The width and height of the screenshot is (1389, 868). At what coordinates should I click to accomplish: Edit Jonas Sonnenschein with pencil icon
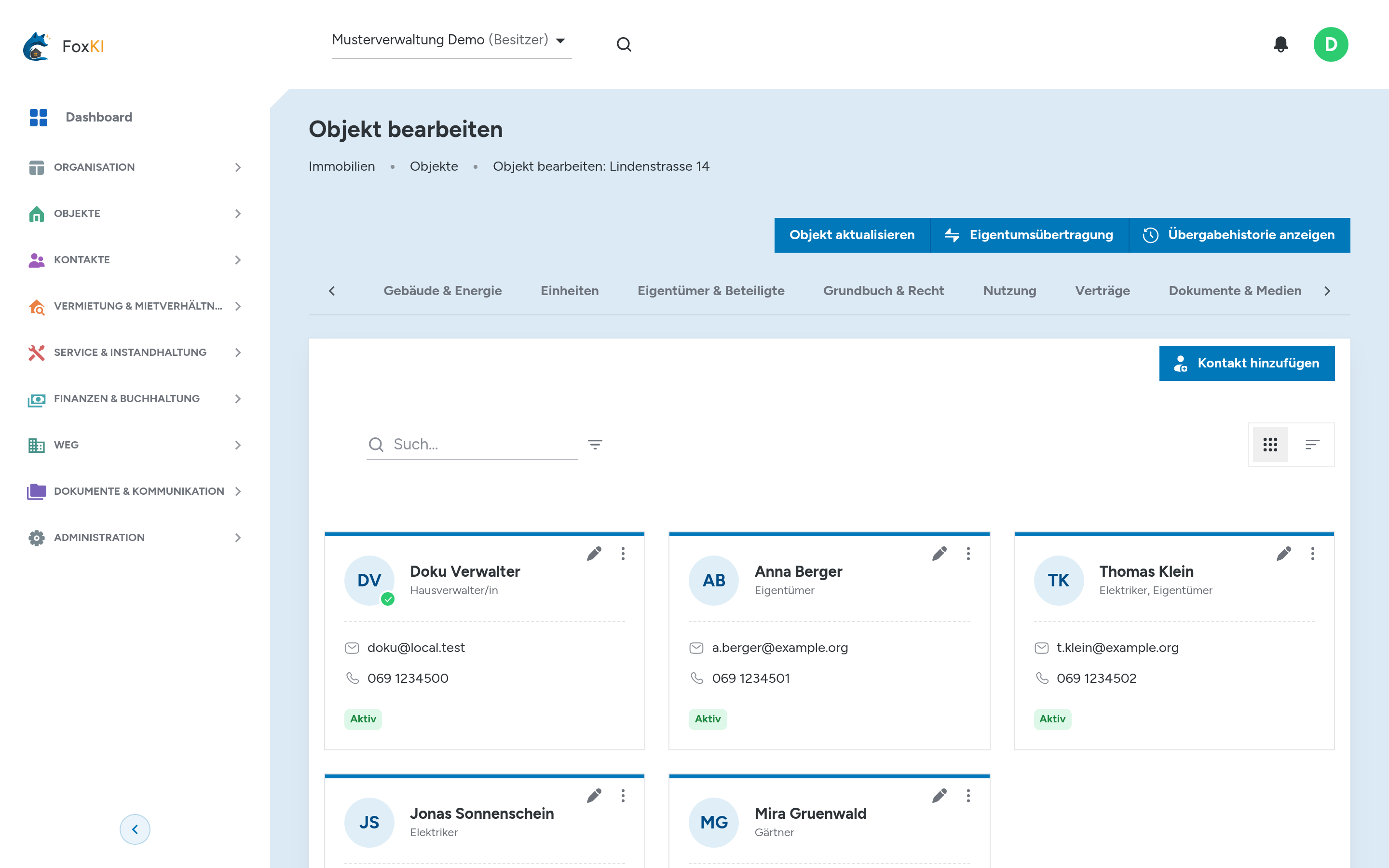[594, 796]
